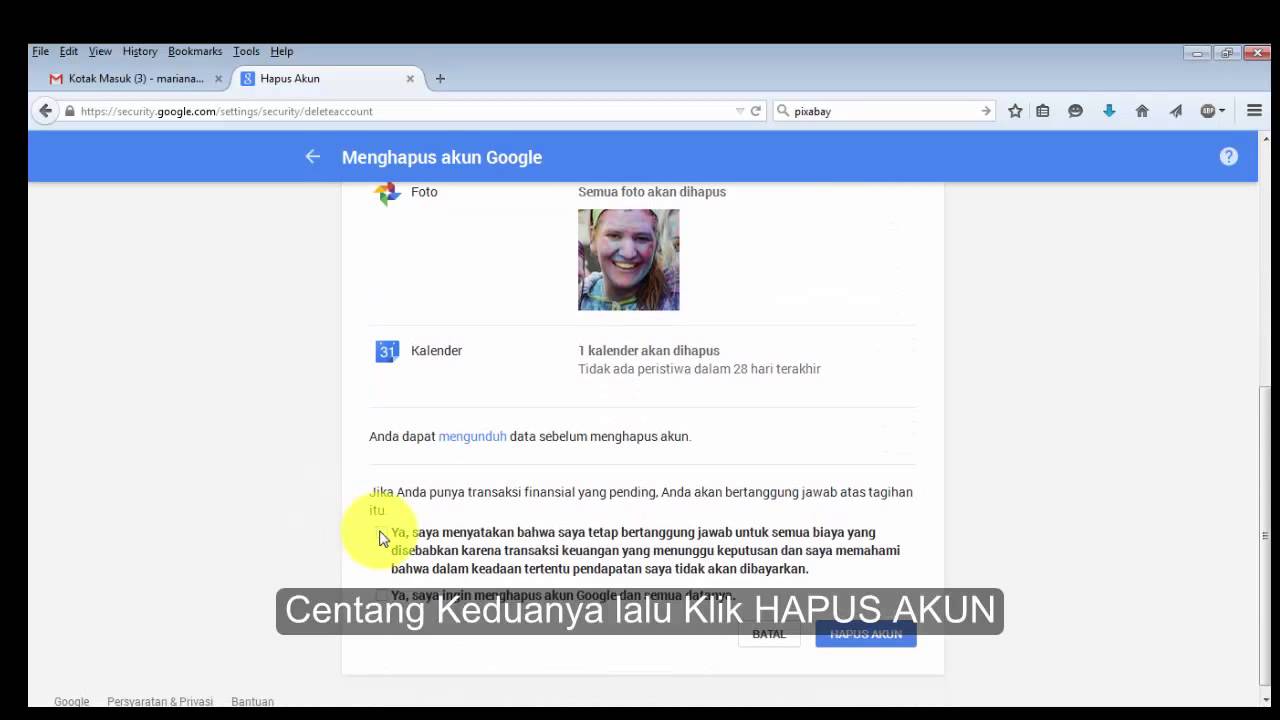Image resolution: width=1280 pixels, height=720 pixels.
Task: Click the search go arrow next to pixabay
Action: (x=986, y=111)
